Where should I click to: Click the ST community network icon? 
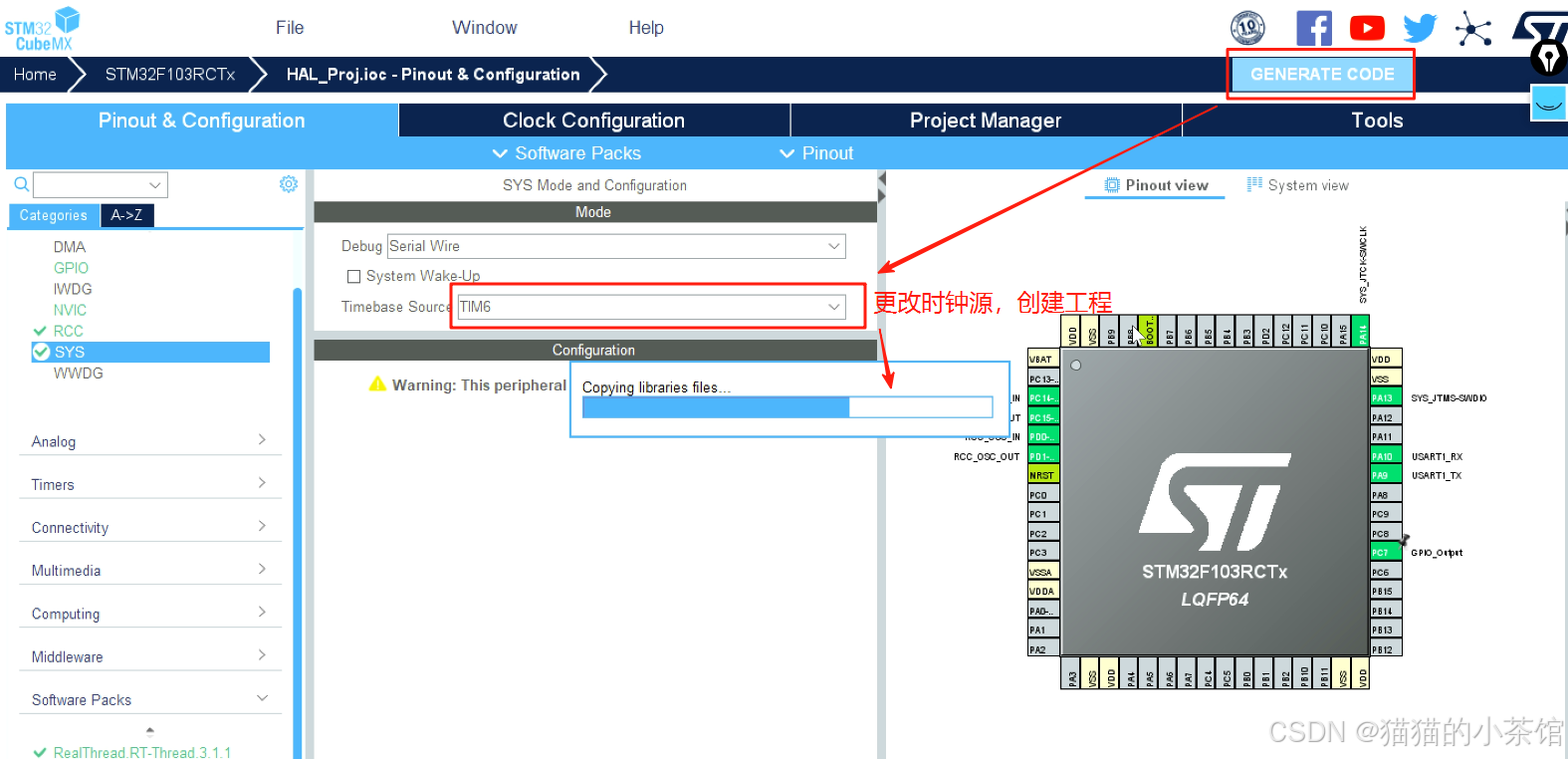tap(1473, 28)
